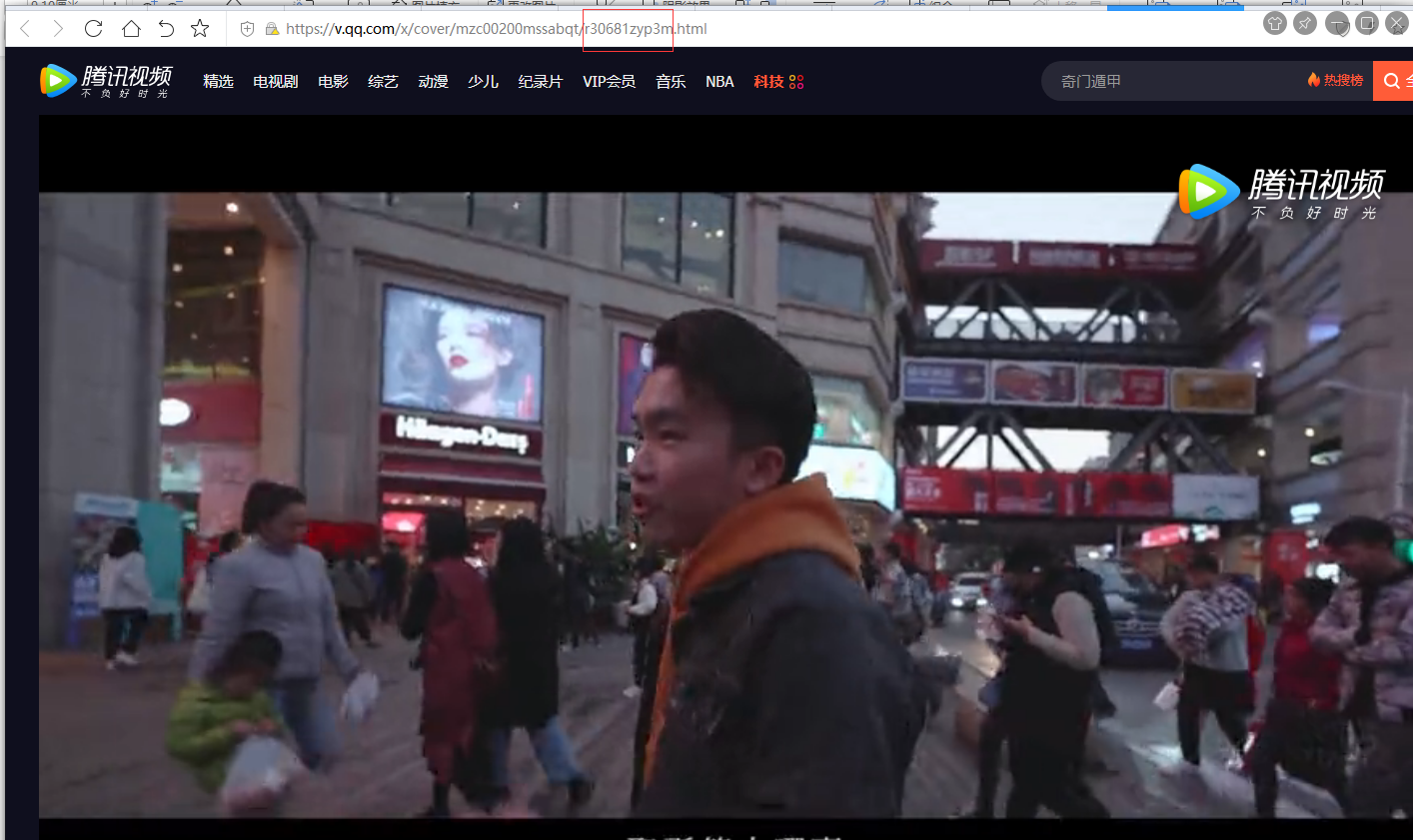
Task: Click the pin icon in title bar
Action: pyautogui.click(x=1304, y=23)
